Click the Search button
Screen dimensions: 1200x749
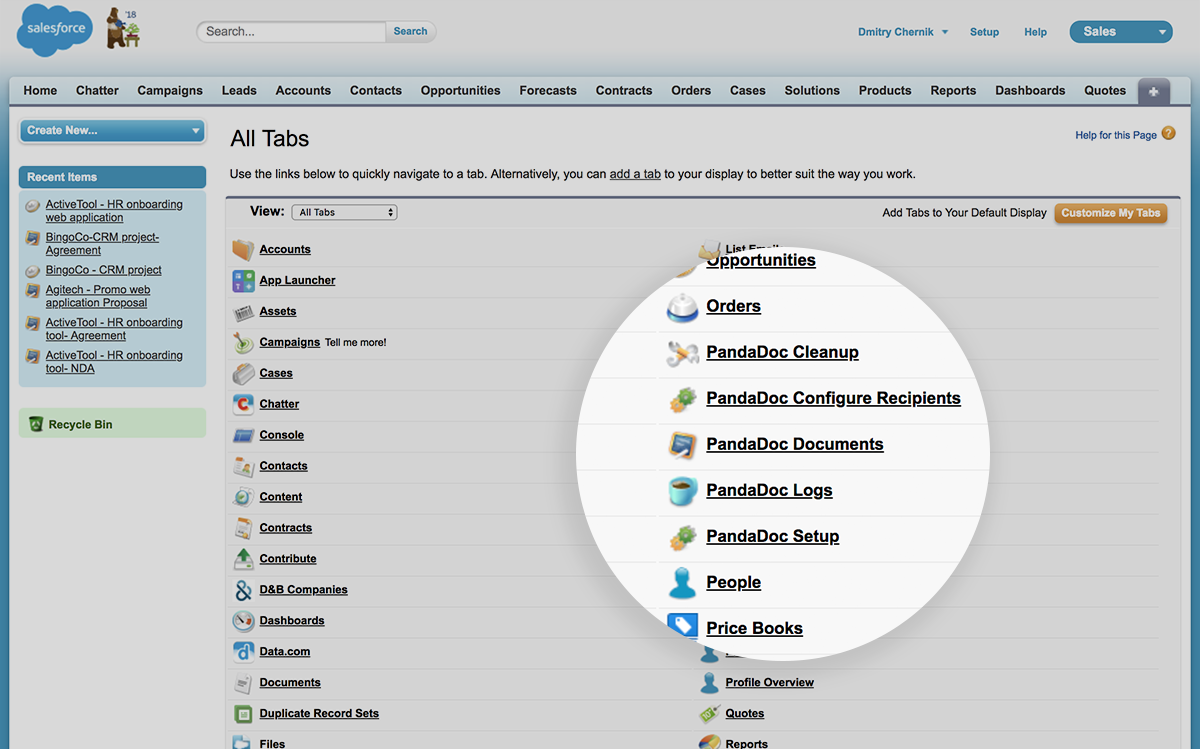coord(410,31)
